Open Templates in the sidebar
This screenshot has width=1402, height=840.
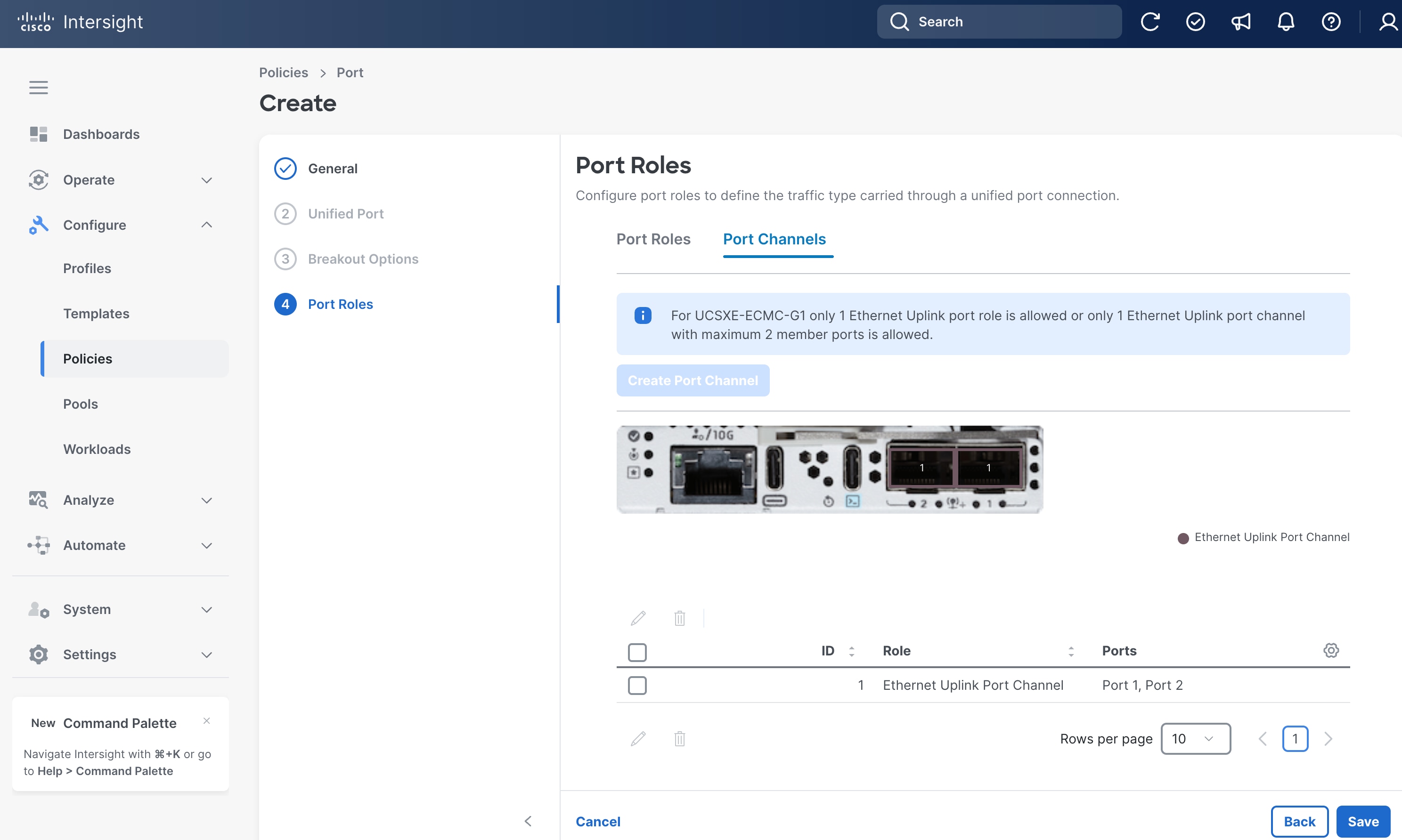pyautogui.click(x=96, y=314)
